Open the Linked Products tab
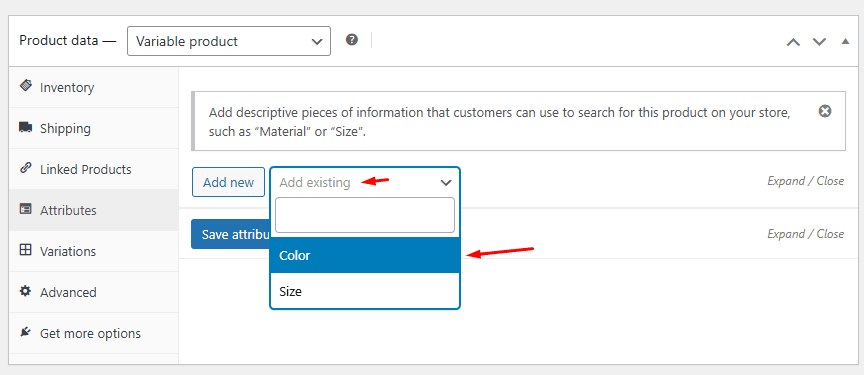864x375 pixels. pyautogui.click(x=94, y=169)
